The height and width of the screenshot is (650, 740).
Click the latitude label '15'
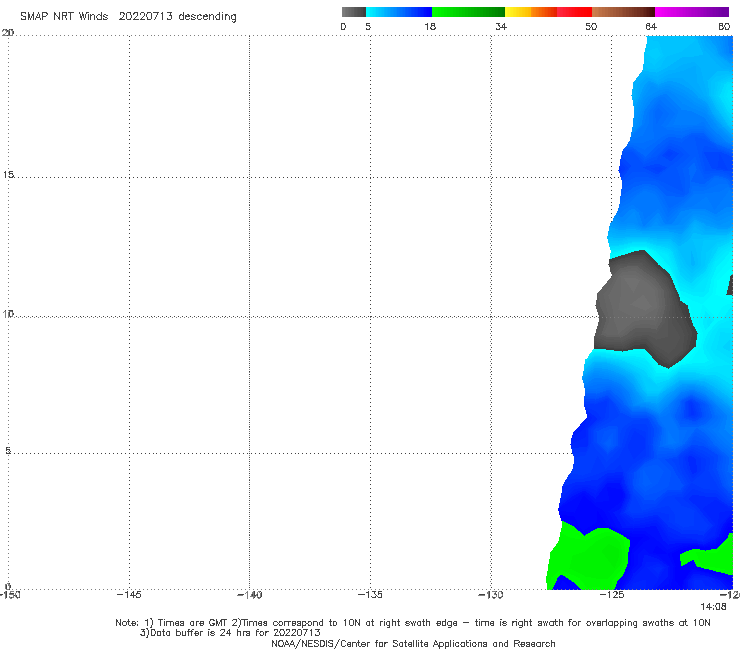point(8,175)
